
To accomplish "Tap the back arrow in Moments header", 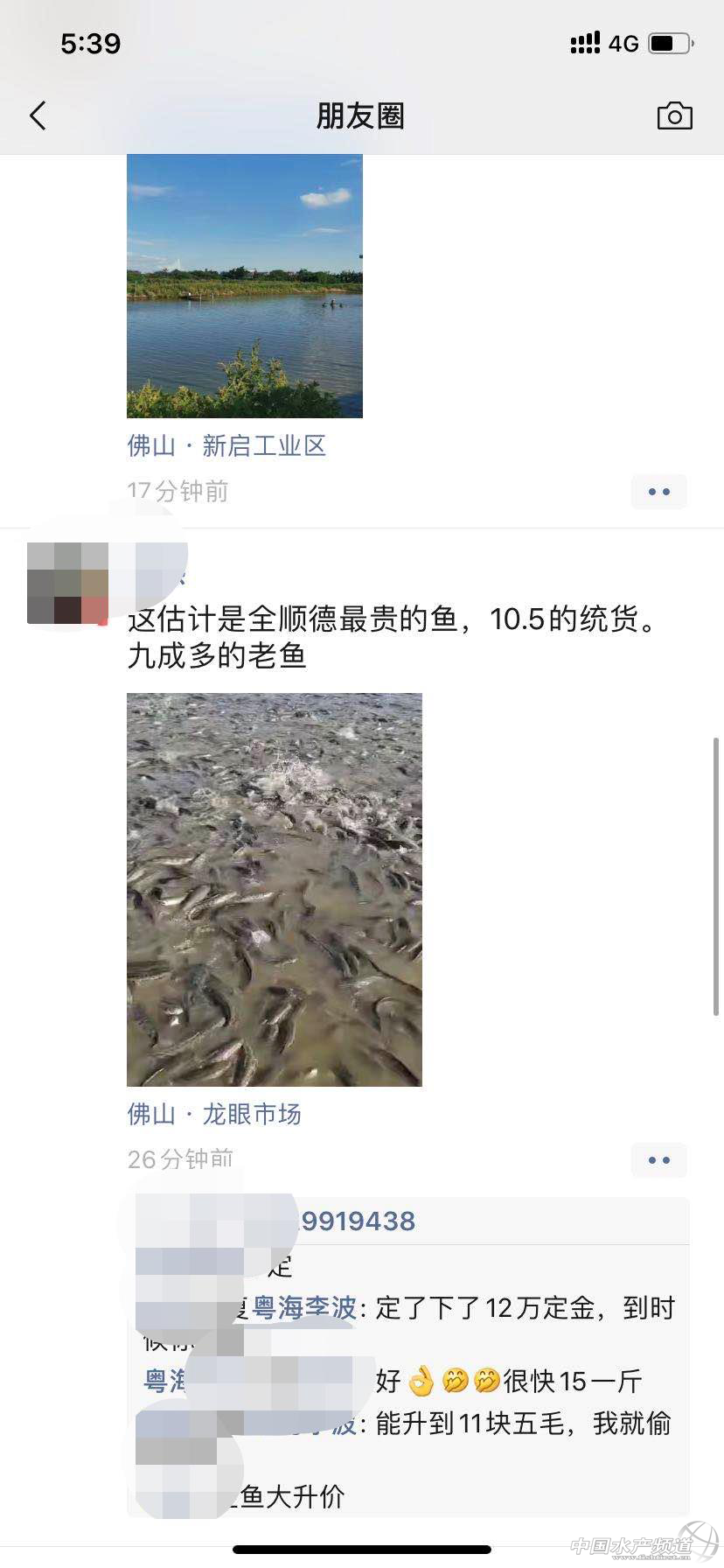I will [x=38, y=115].
